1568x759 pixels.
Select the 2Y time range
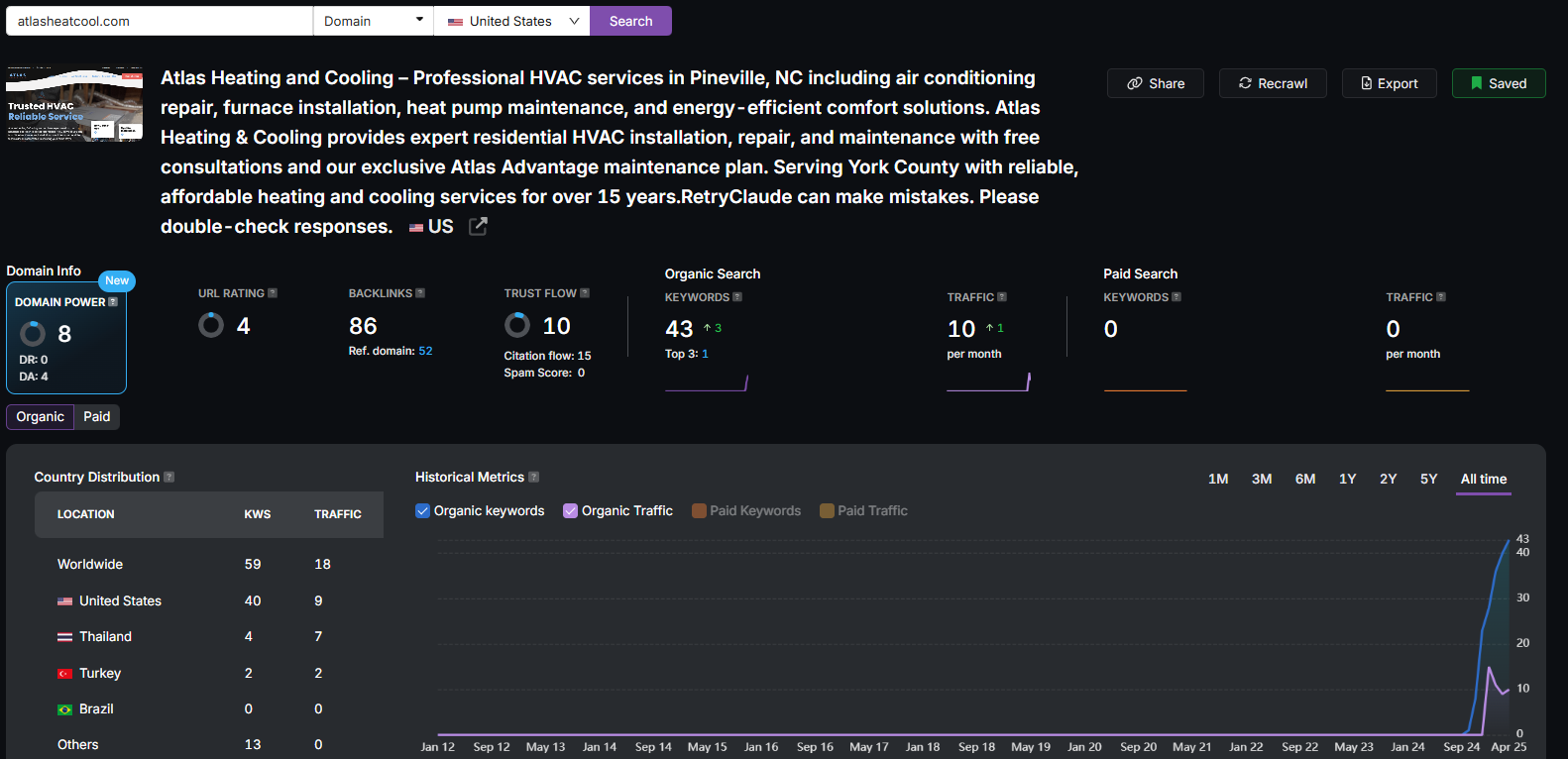(x=1389, y=479)
